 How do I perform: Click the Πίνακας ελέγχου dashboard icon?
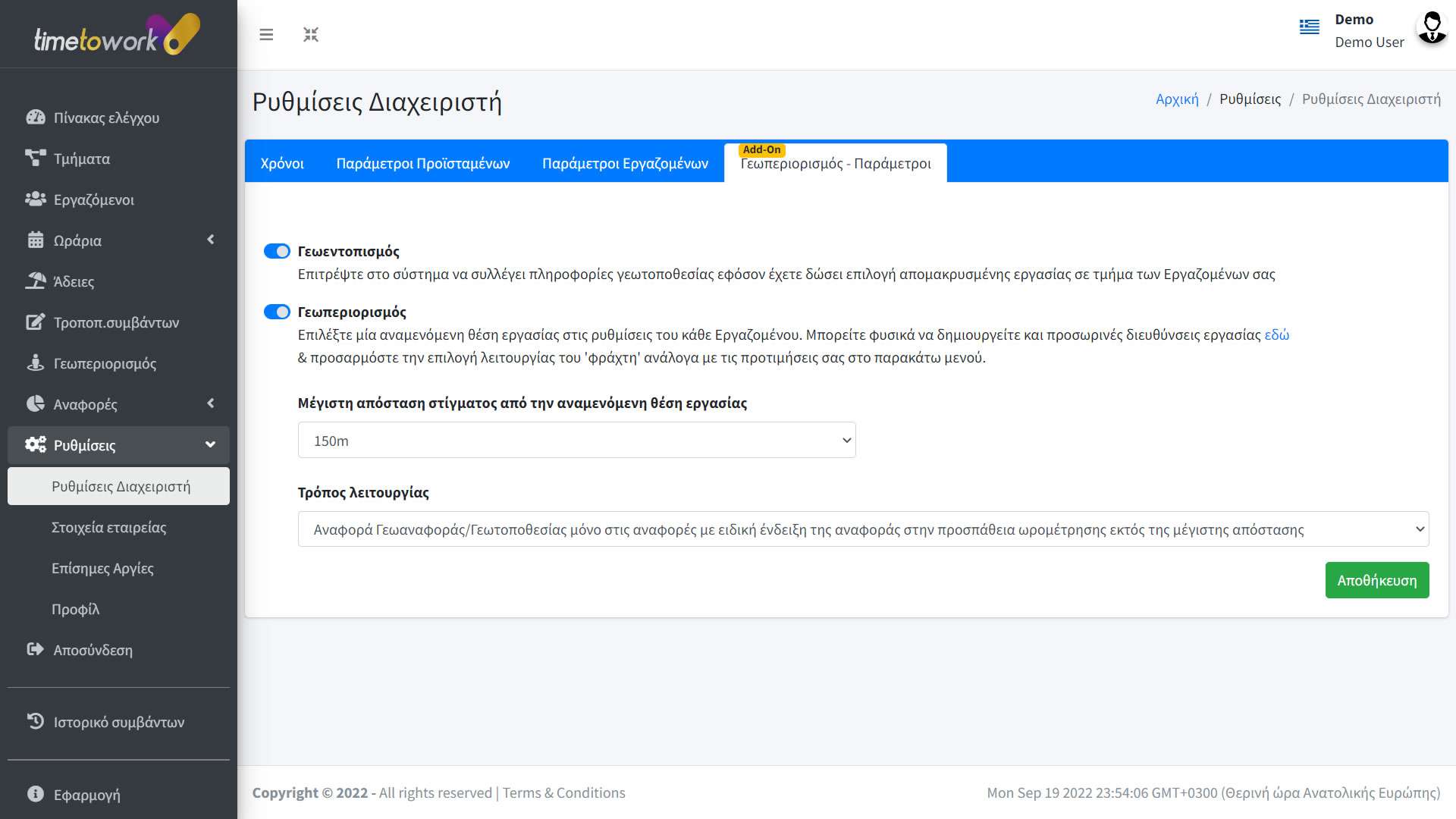[35, 118]
